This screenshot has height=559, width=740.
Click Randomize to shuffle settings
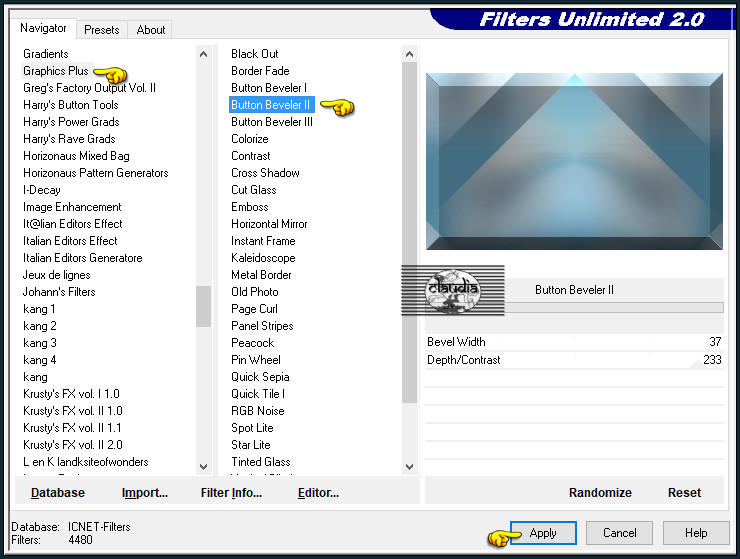click(600, 493)
